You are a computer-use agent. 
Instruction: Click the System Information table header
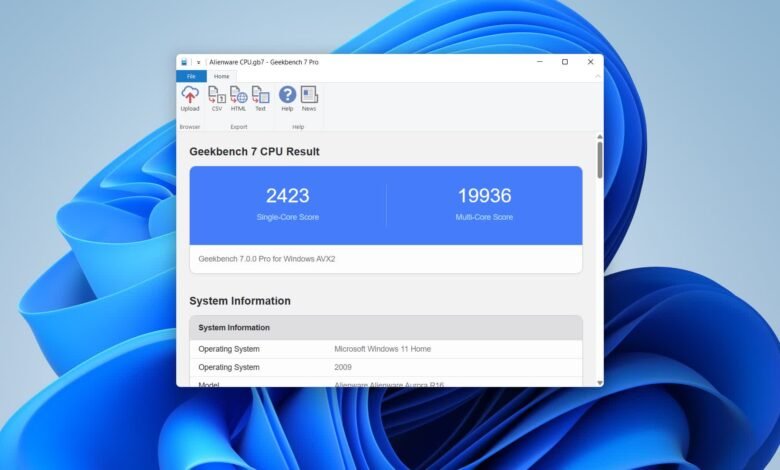[x=386, y=328]
